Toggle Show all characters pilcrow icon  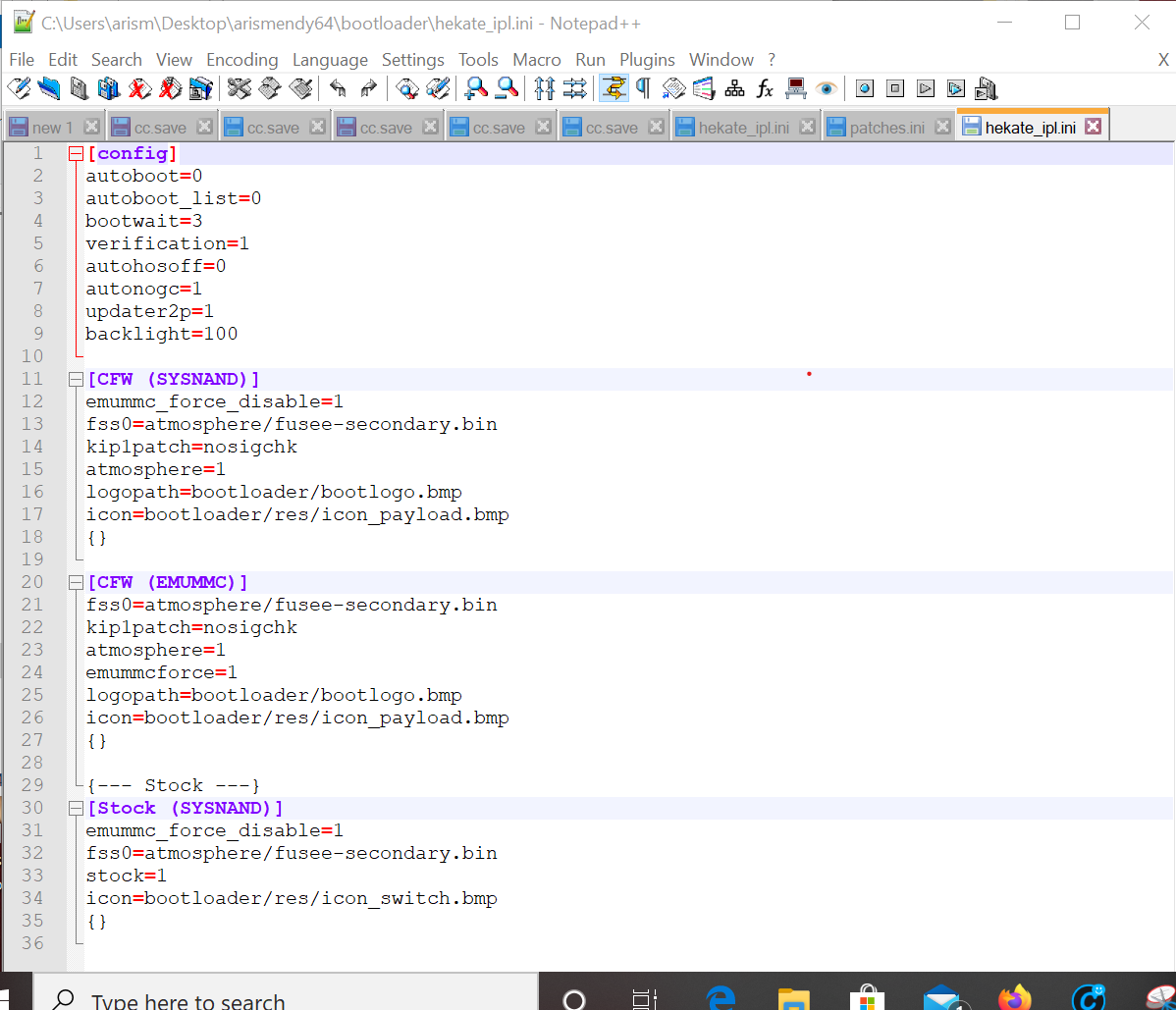pos(644,89)
